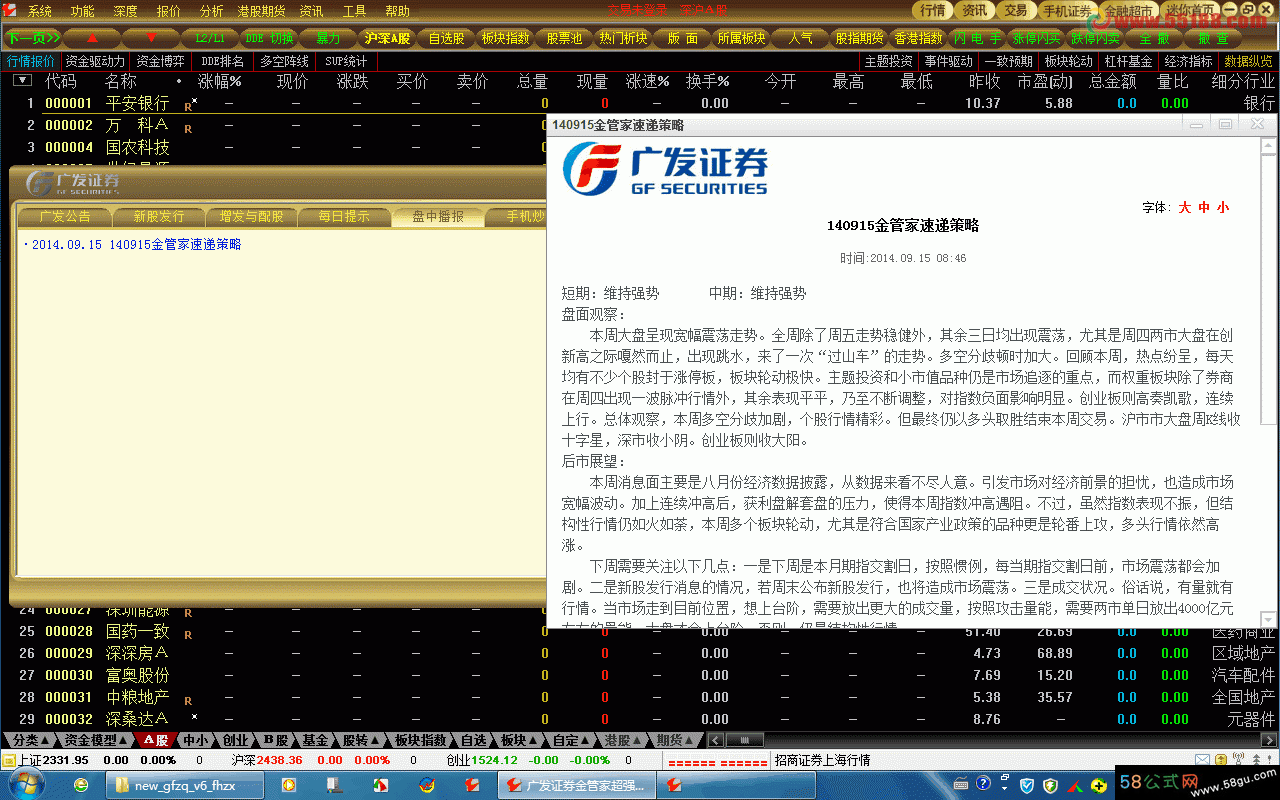This screenshot has height=800, width=1280.
Task: Open the 香港指数 toolbar button
Action: click(x=918, y=38)
